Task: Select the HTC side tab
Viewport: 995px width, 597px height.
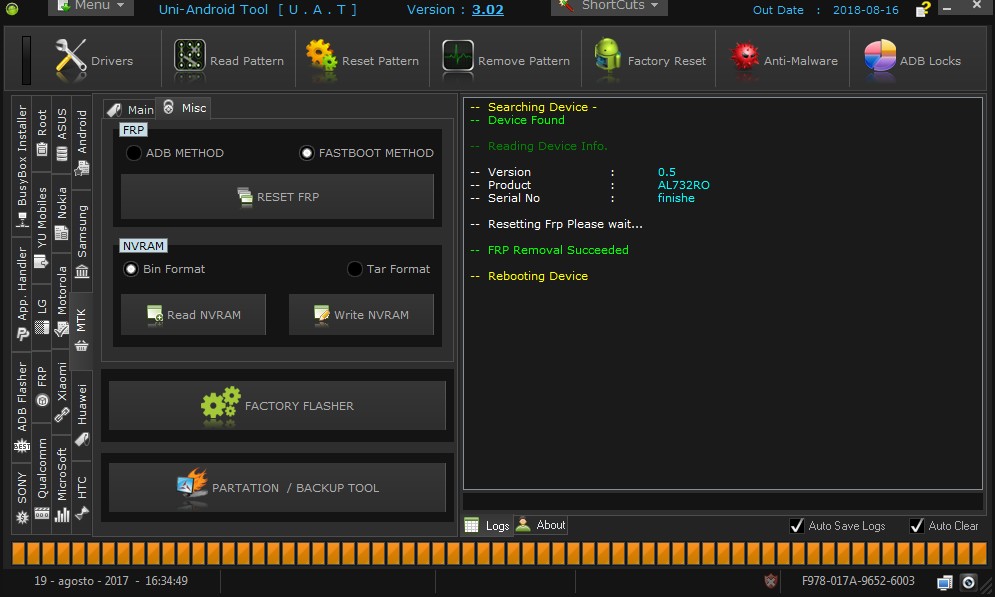Action: 82,497
